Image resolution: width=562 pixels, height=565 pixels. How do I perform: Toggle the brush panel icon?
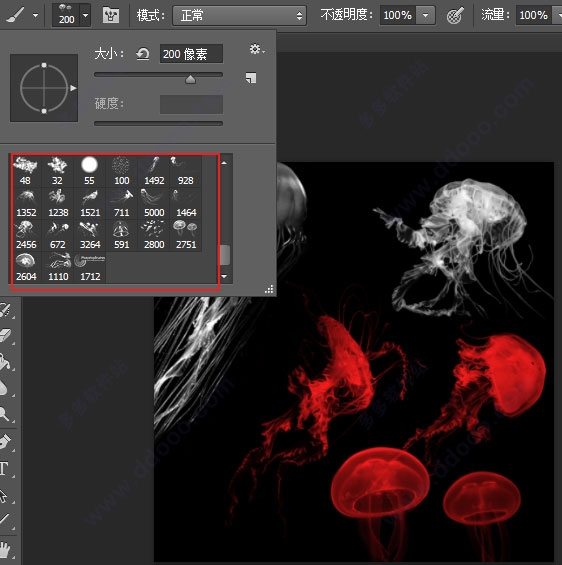pyautogui.click(x=111, y=15)
